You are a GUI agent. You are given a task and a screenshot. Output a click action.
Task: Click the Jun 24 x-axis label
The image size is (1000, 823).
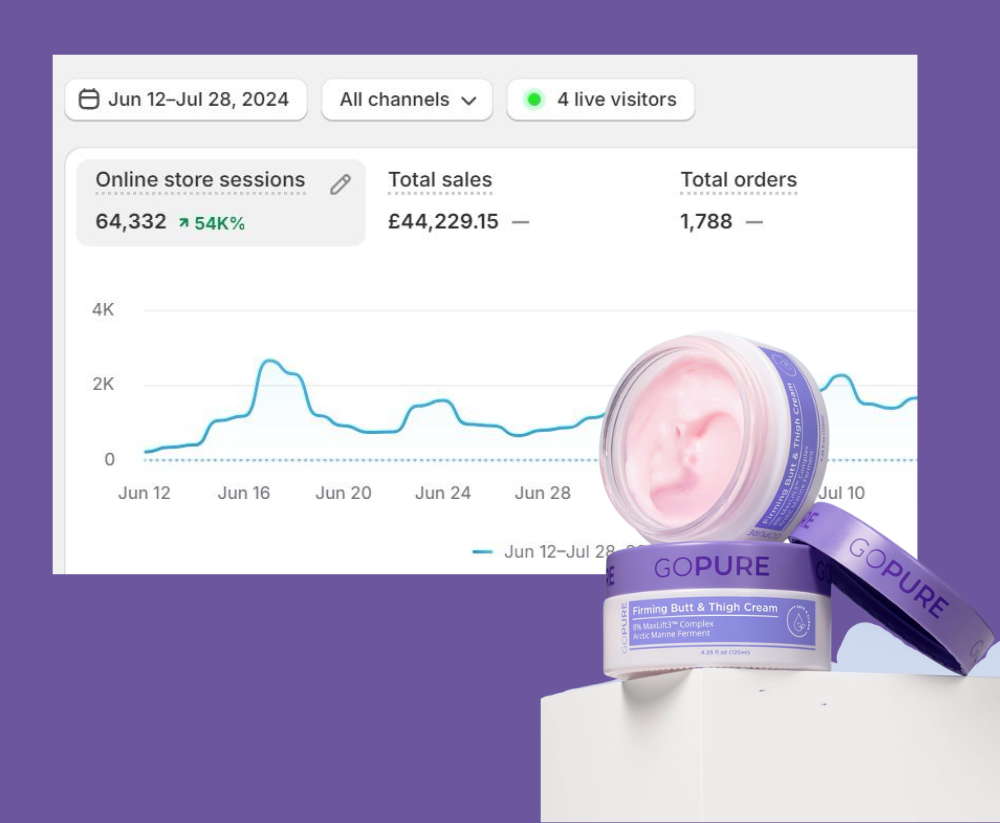click(x=443, y=493)
